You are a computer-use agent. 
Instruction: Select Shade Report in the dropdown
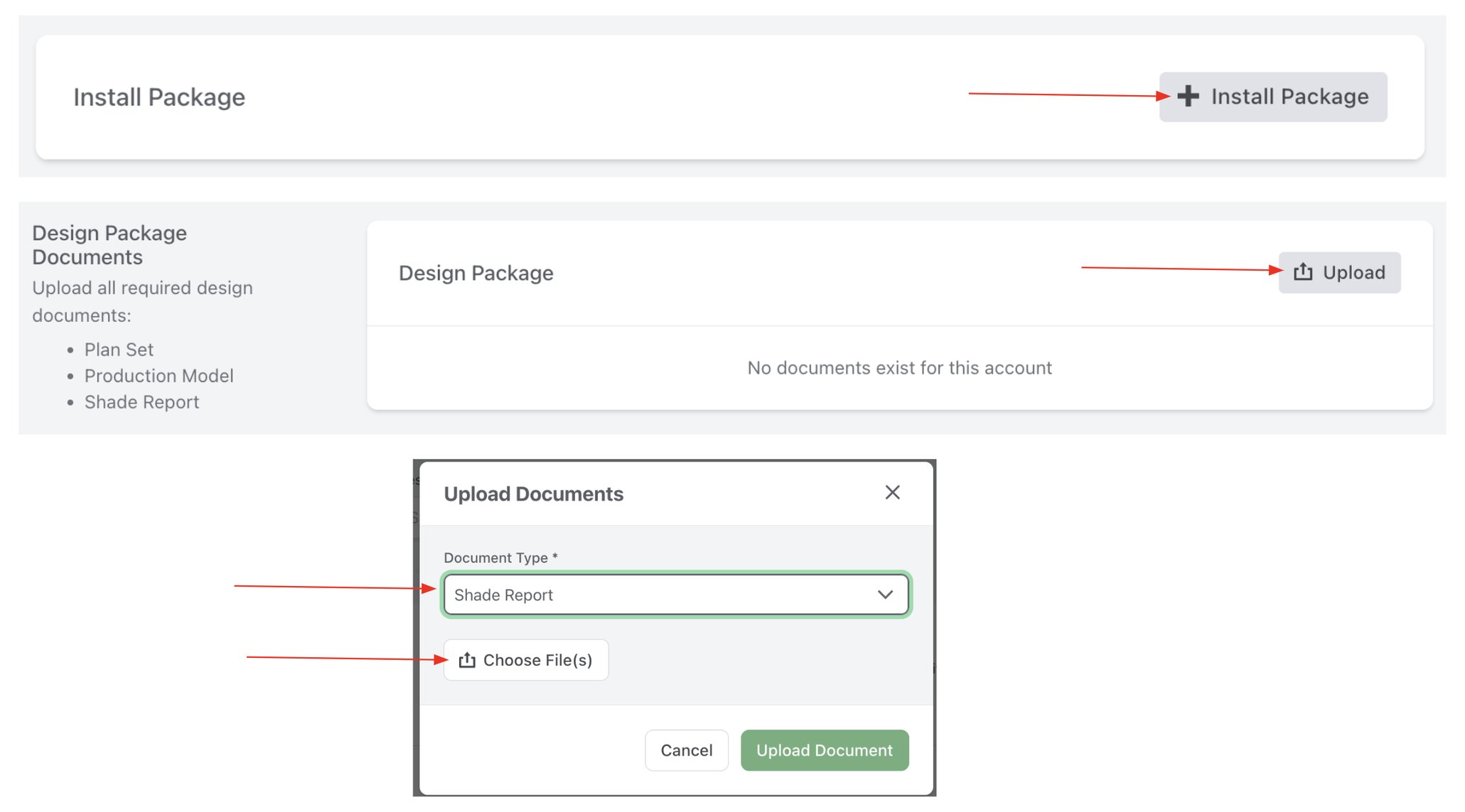pyautogui.click(x=675, y=595)
